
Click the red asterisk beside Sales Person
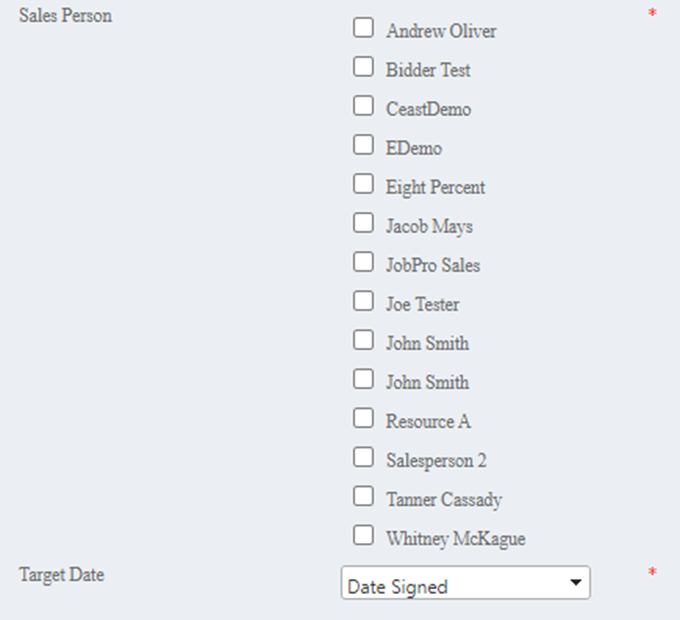coord(652,15)
